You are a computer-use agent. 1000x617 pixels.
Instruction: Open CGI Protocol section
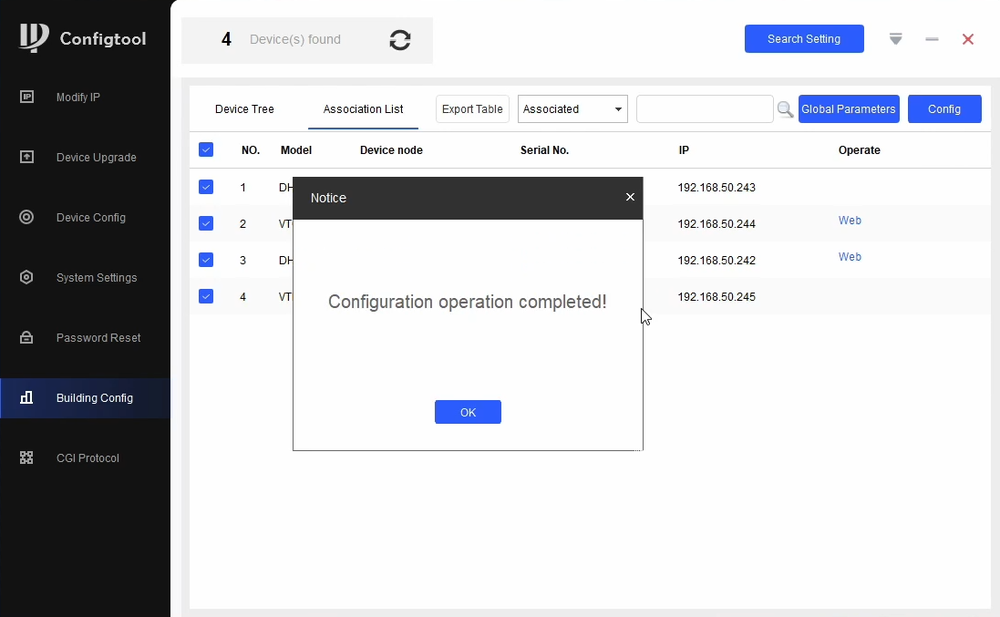(87, 457)
